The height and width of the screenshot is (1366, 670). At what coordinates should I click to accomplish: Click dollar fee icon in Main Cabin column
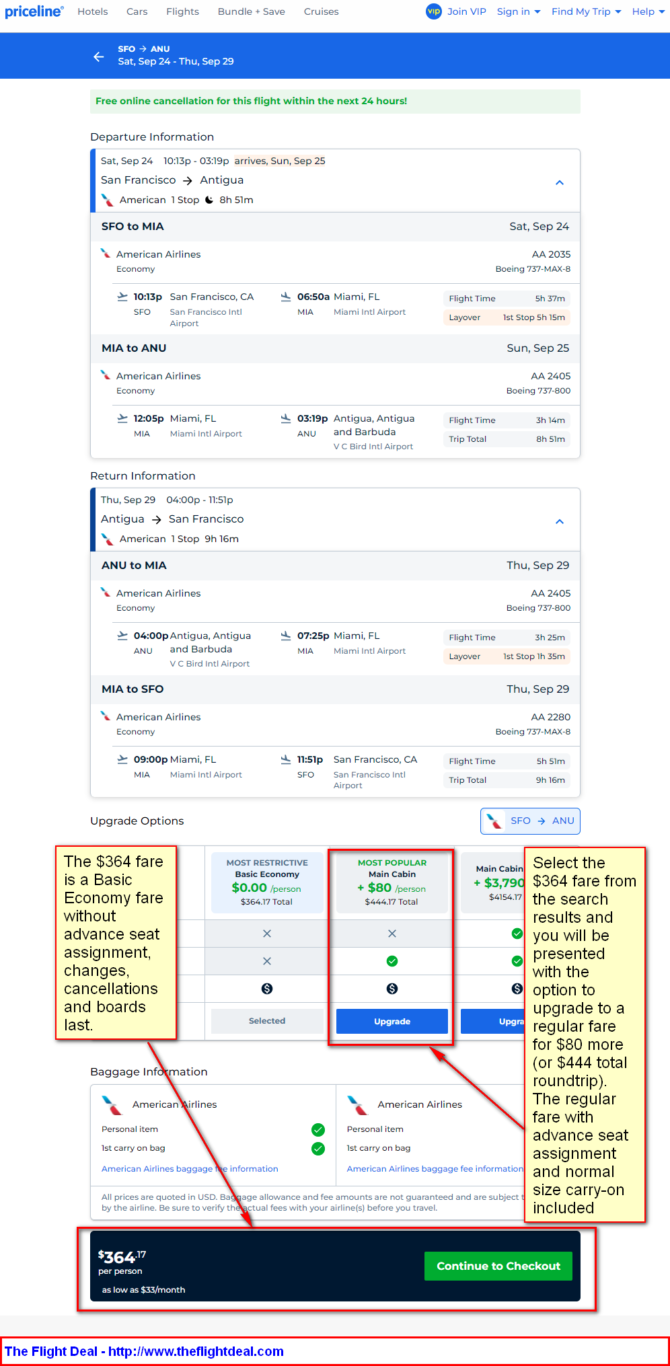click(x=392, y=989)
